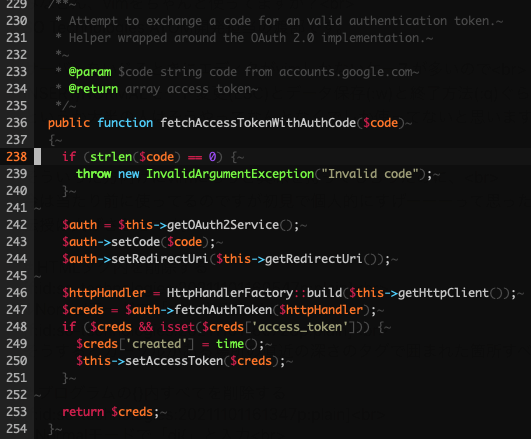Image resolution: width=531 pixels, height=439 pixels.
Task: Click line number 236 in the gutter
Action: point(17,123)
